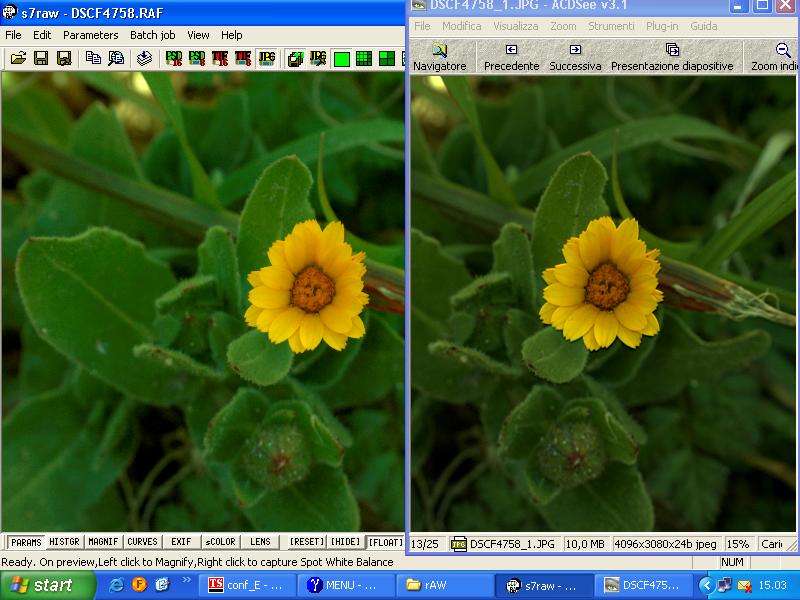This screenshot has height=600, width=800.
Task: Go to Precedente image
Action: click(x=511, y=57)
